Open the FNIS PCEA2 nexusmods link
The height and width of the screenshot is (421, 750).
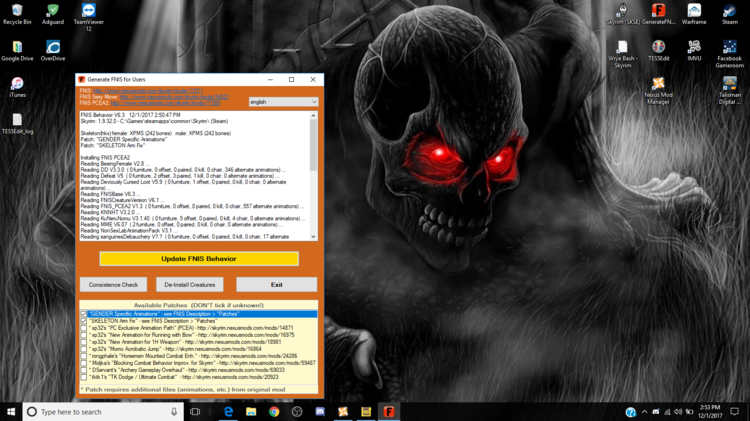[x=165, y=103]
